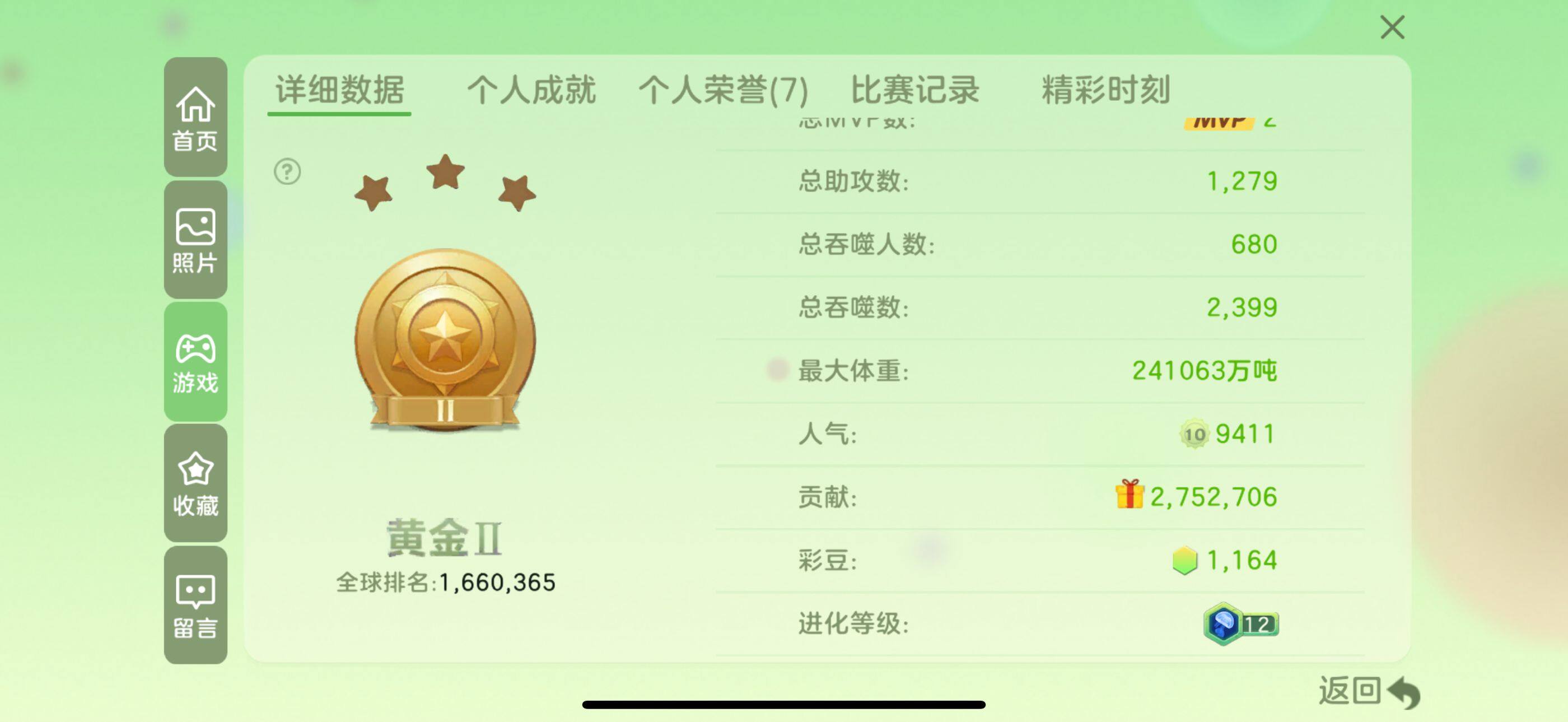Click the 返回 back button
This screenshot has width=1568, height=722.
click(1370, 692)
